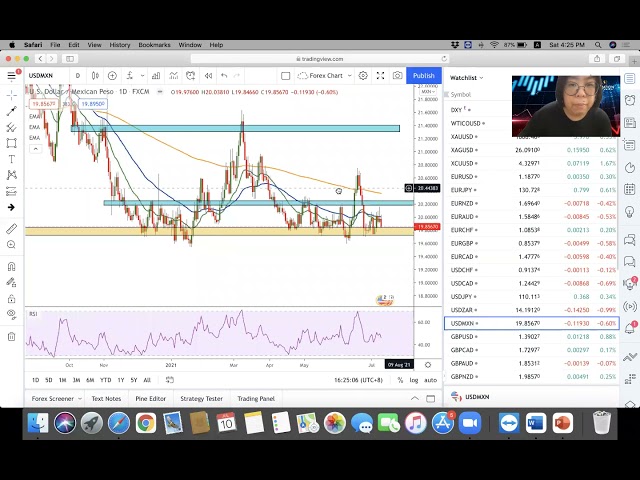Click the Publish button
The height and width of the screenshot is (480, 640).
[424, 76]
